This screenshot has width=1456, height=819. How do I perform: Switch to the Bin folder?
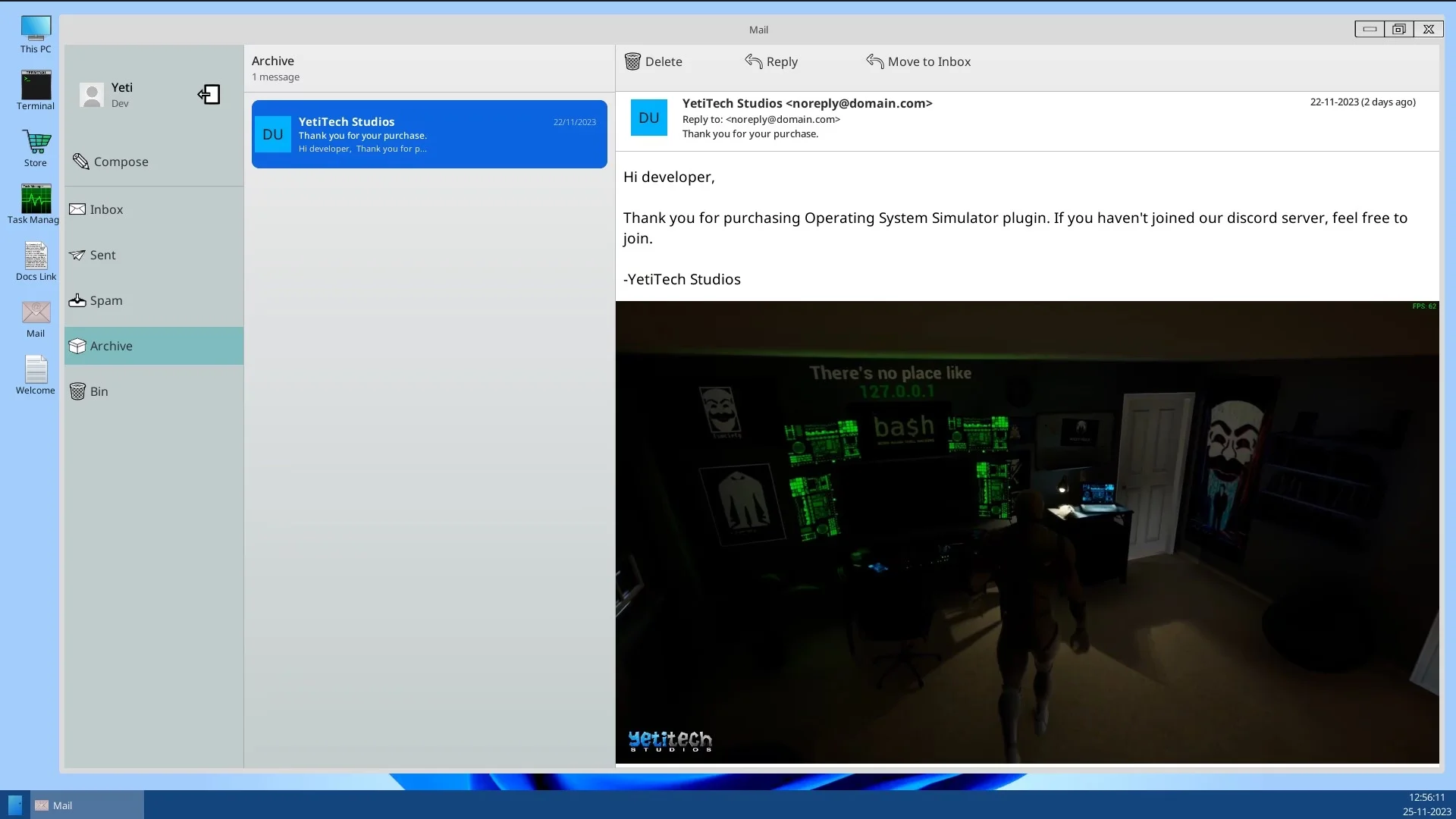(99, 391)
